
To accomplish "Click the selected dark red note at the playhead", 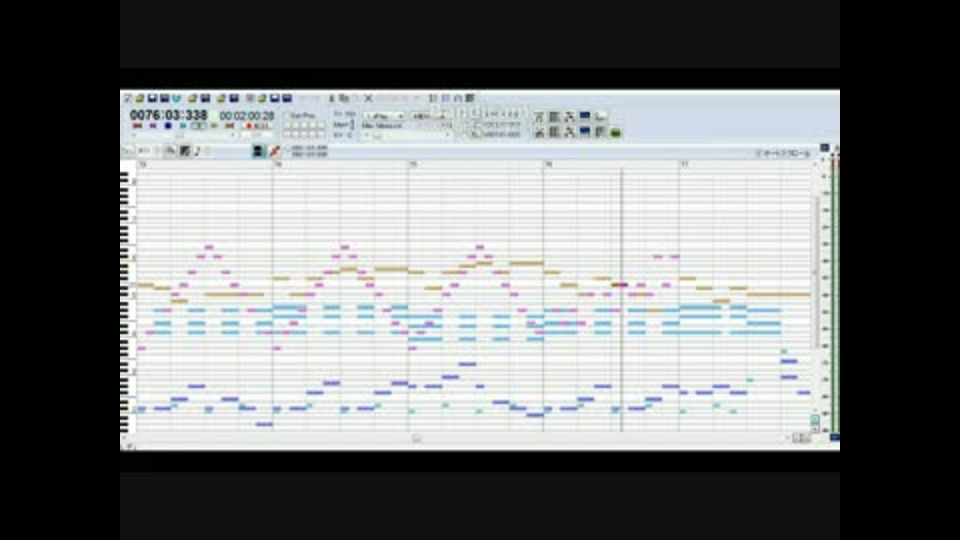I will coord(619,285).
